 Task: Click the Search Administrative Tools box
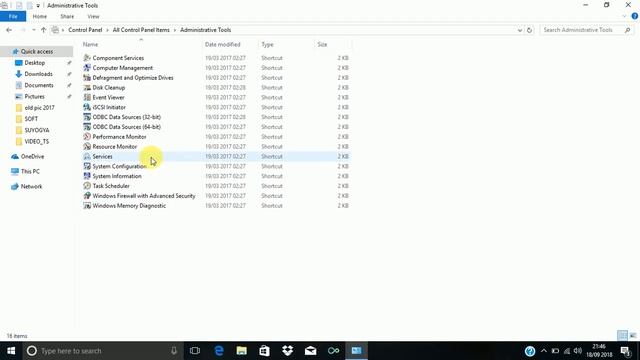[x=586, y=30]
